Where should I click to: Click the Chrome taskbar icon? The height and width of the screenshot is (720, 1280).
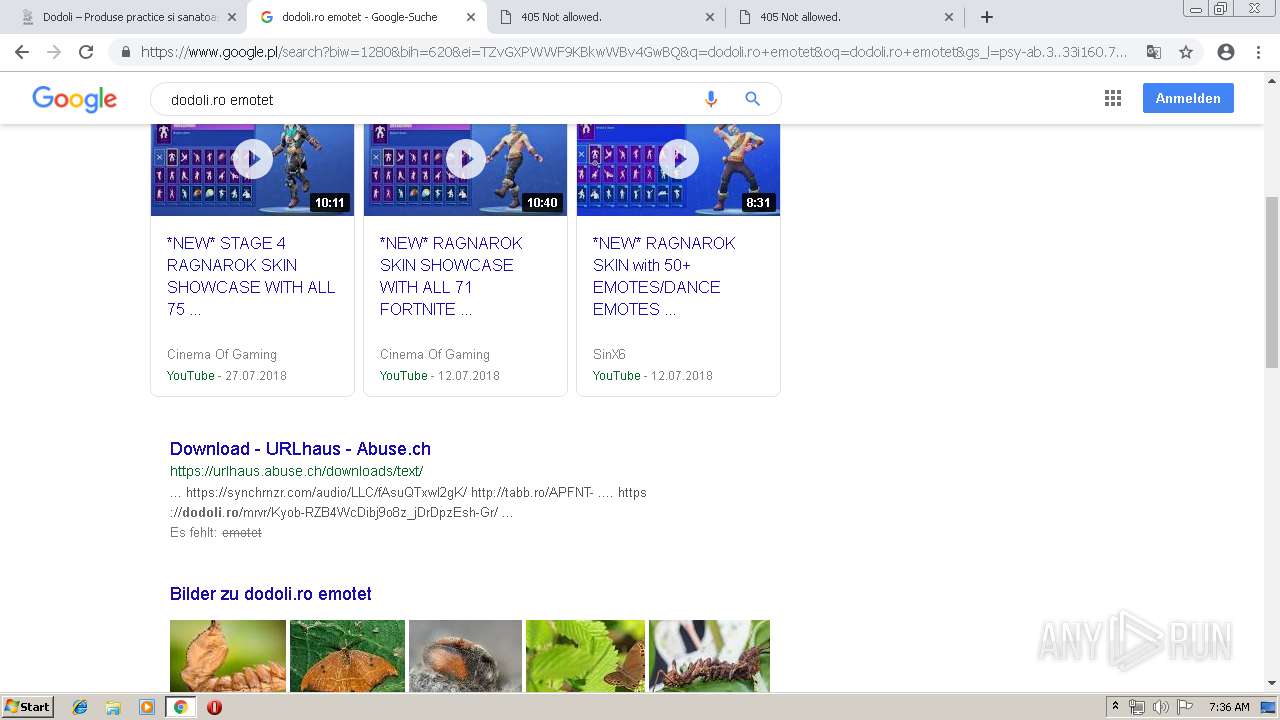pos(180,707)
